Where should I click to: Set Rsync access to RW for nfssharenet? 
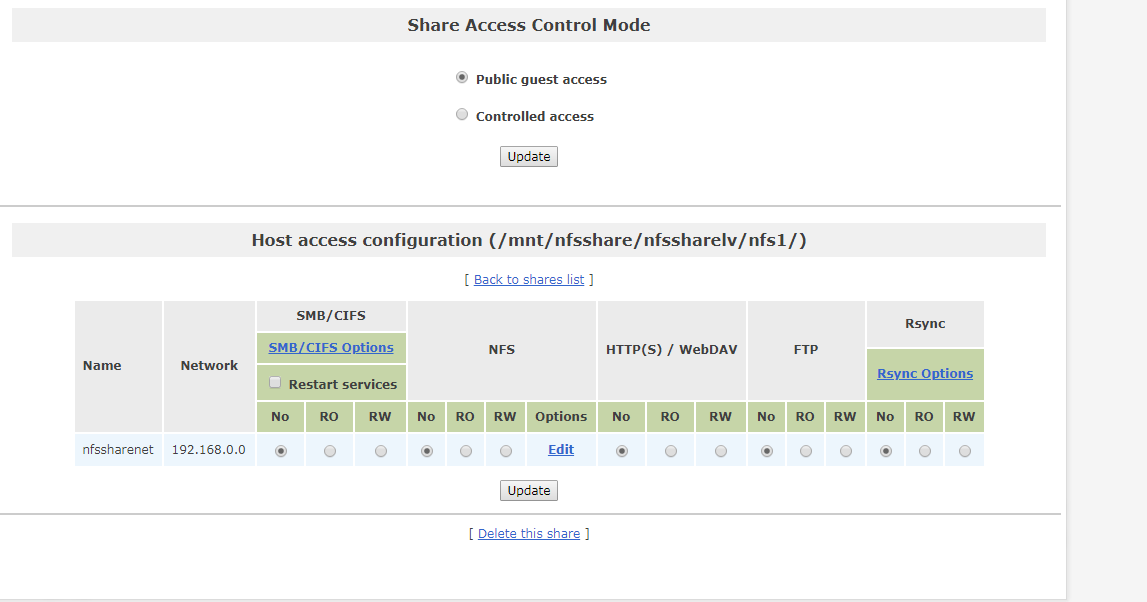click(963, 450)
